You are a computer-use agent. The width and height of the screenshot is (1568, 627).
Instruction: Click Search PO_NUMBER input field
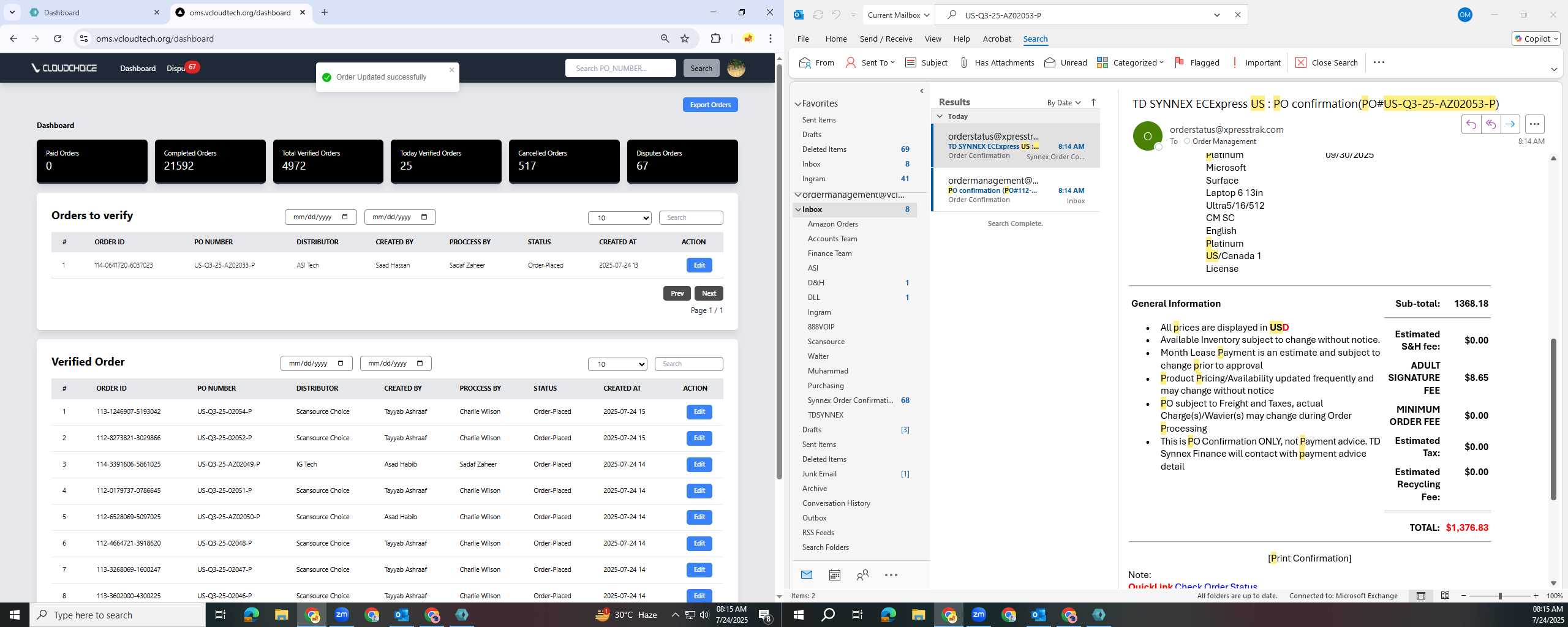pyautogui.click(x=620, y=68)
